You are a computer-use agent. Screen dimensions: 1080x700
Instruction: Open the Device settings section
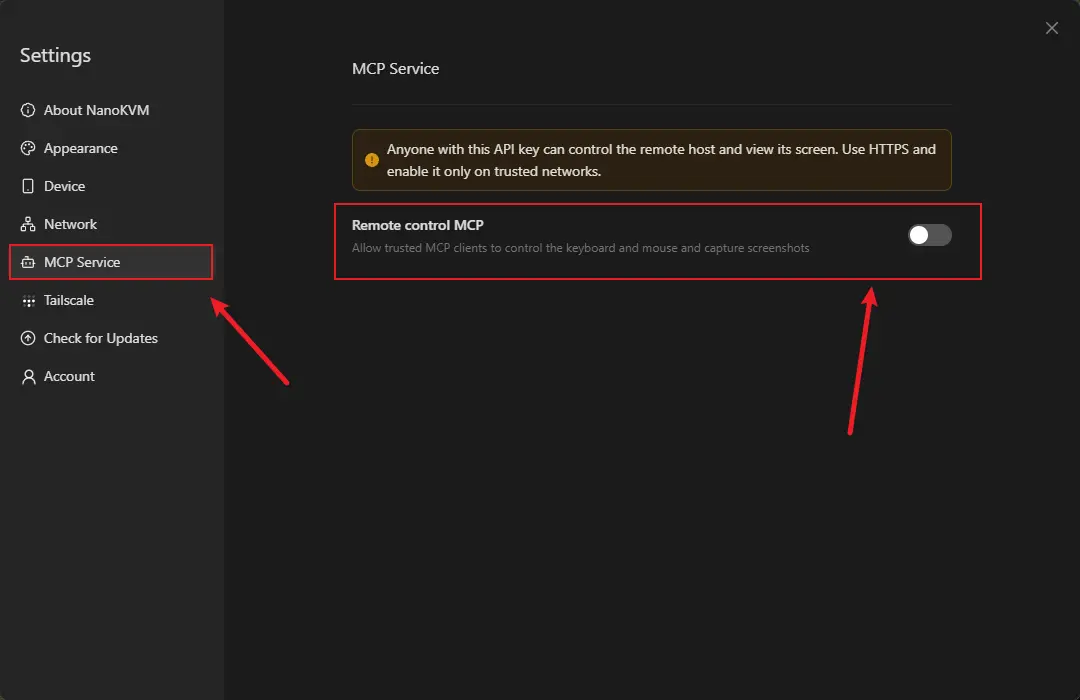111,186
